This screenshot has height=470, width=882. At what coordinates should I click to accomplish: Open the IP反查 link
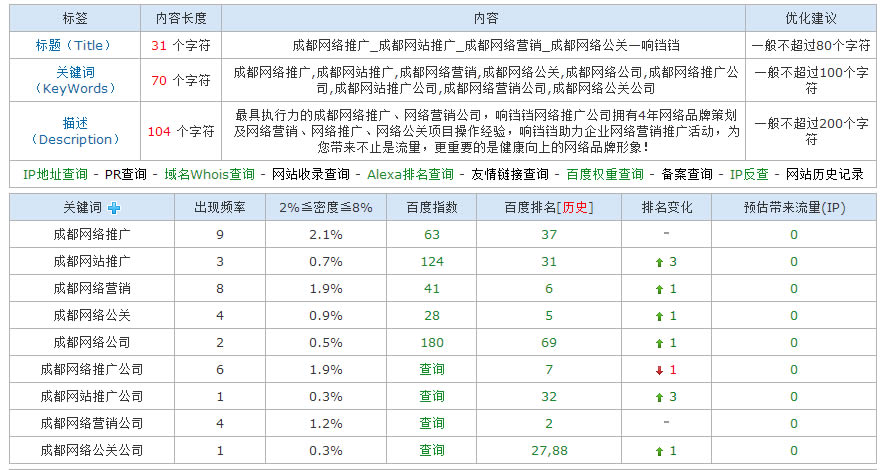(749, 174)
